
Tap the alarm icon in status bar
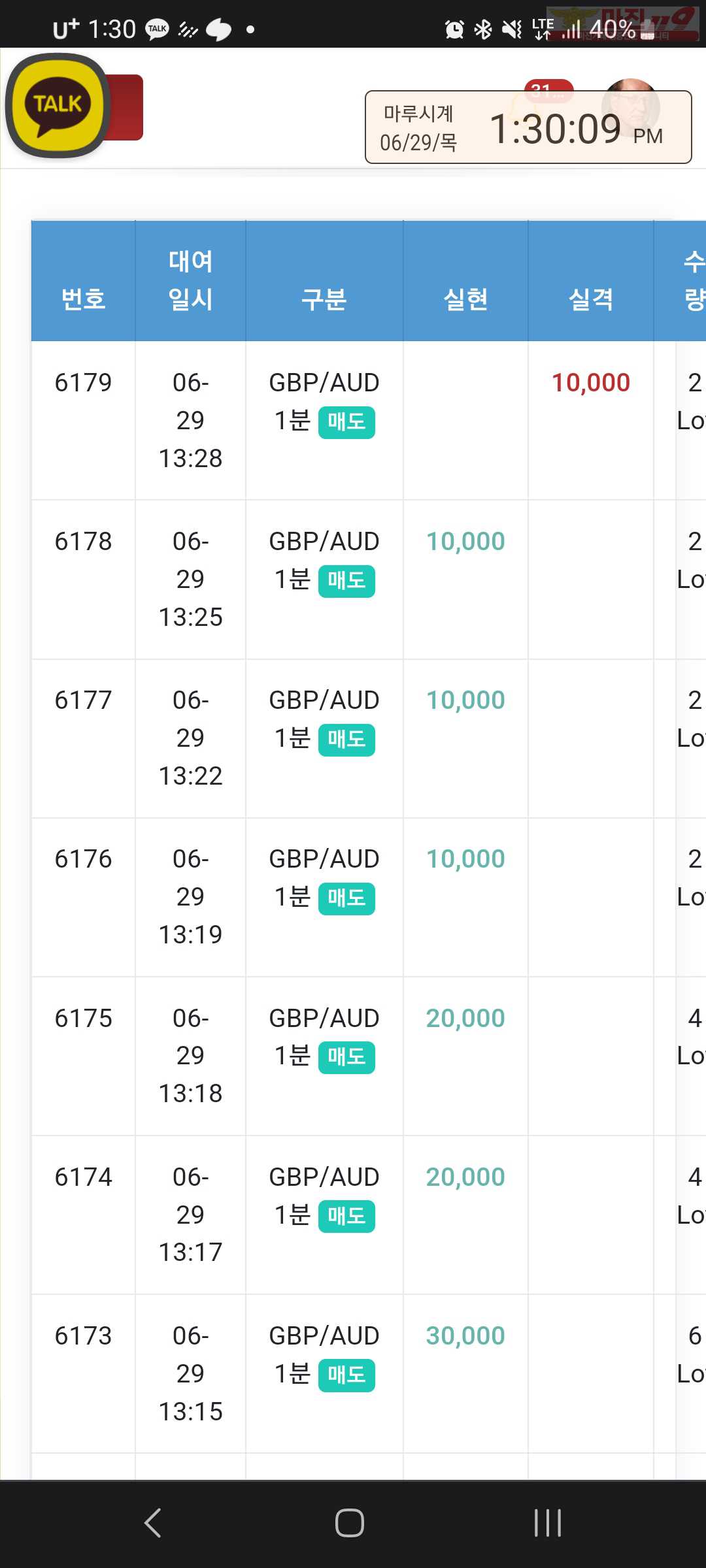point(454,29)
